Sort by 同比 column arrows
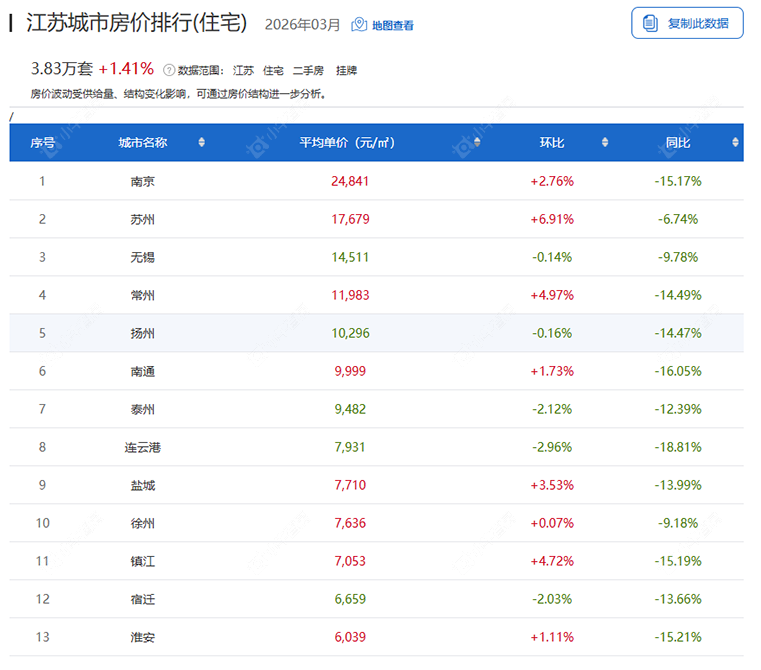761x670 pixels. tap(735, 142)
